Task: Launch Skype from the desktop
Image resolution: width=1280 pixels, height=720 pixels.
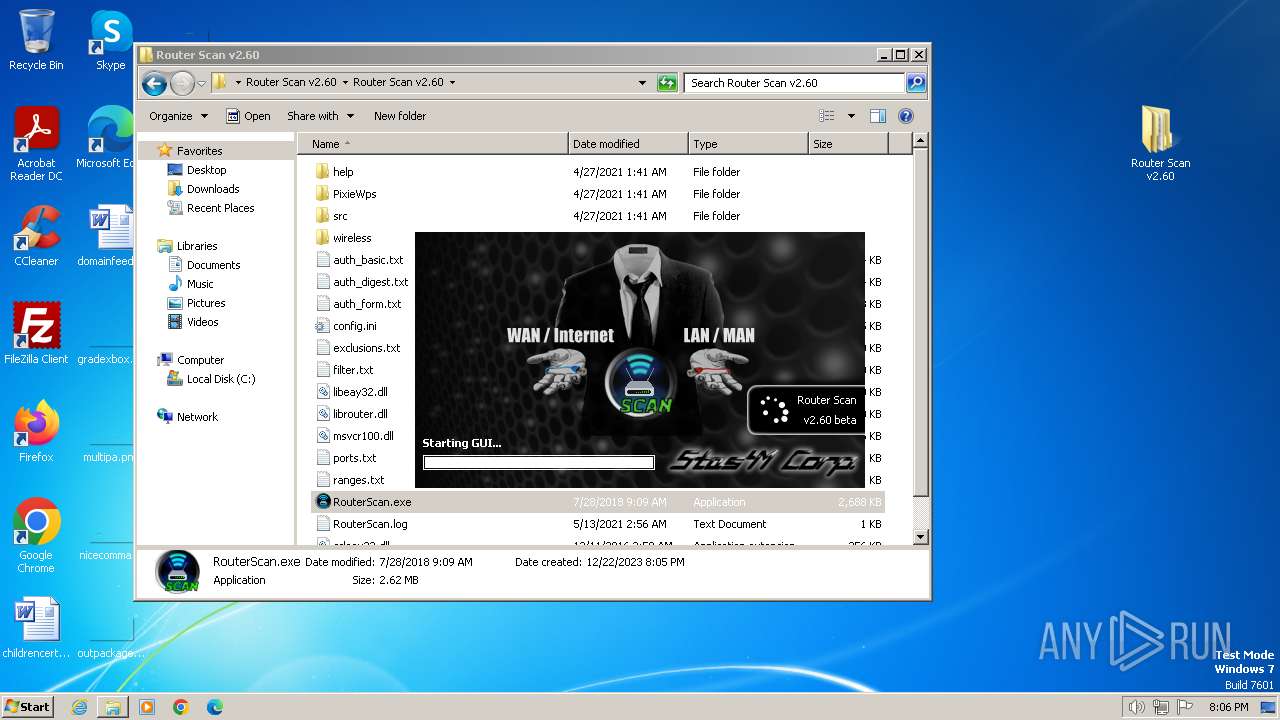Action: coord(110,40)
